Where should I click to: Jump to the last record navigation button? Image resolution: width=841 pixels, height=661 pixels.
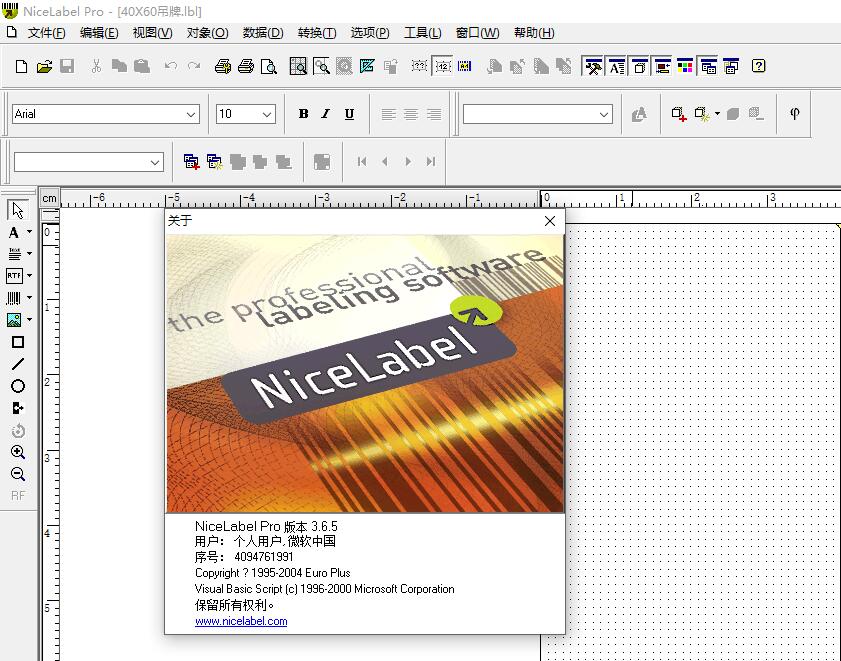[x=431, y=161]
